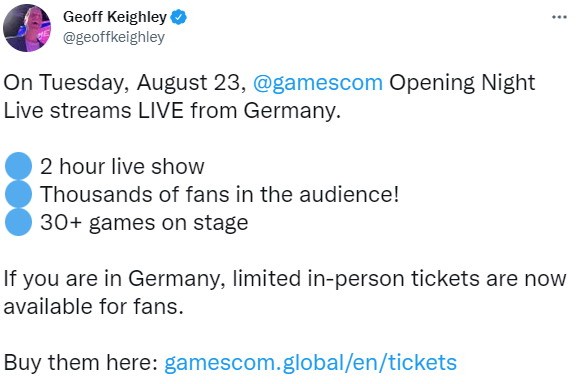The width and height of the screenshot is (580, 384).
Task: Click the "Thousands of fans in the audience!" line
Action: (220, 195)
